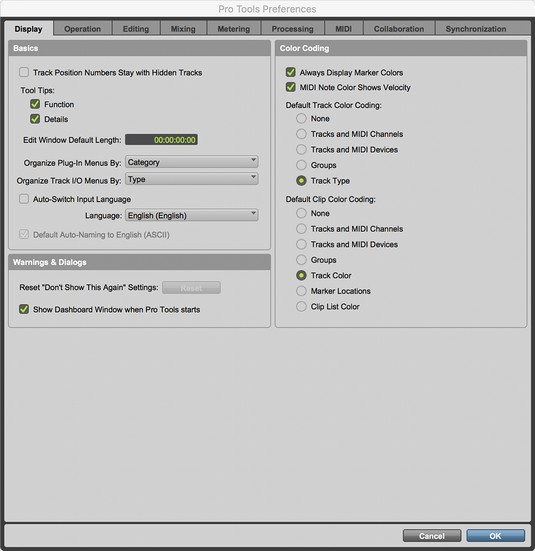Enable Auto-Switch Input Language
The height and width of the screenshot is (551, 535).
(x=24, y=199)
